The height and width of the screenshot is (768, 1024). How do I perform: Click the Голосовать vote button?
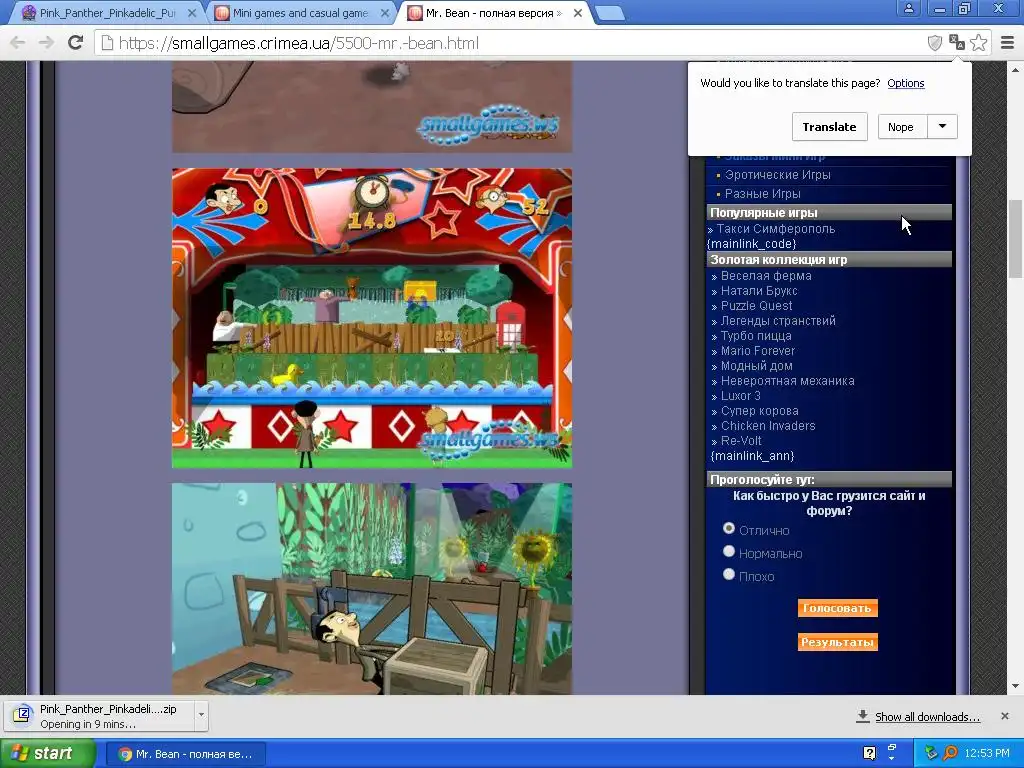837,608
